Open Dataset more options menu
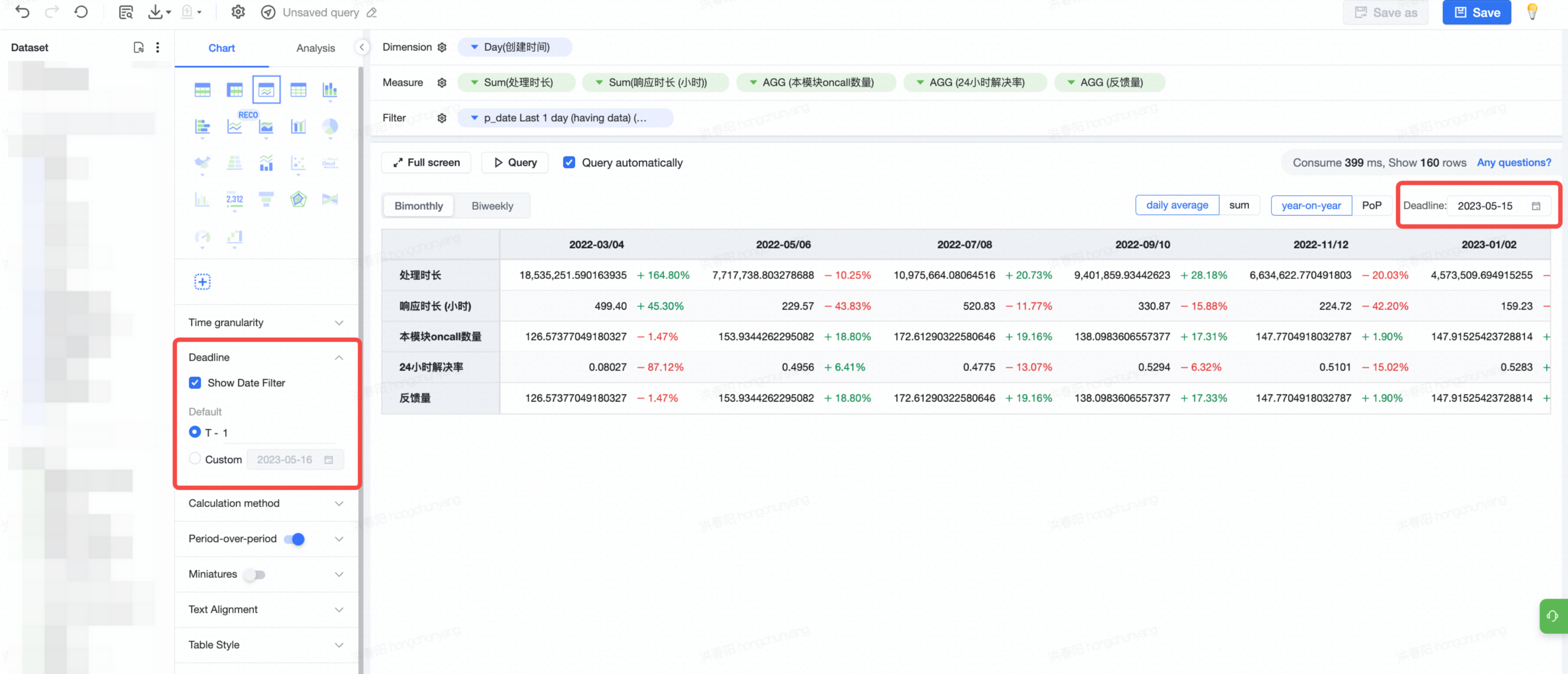 point(158,47)
